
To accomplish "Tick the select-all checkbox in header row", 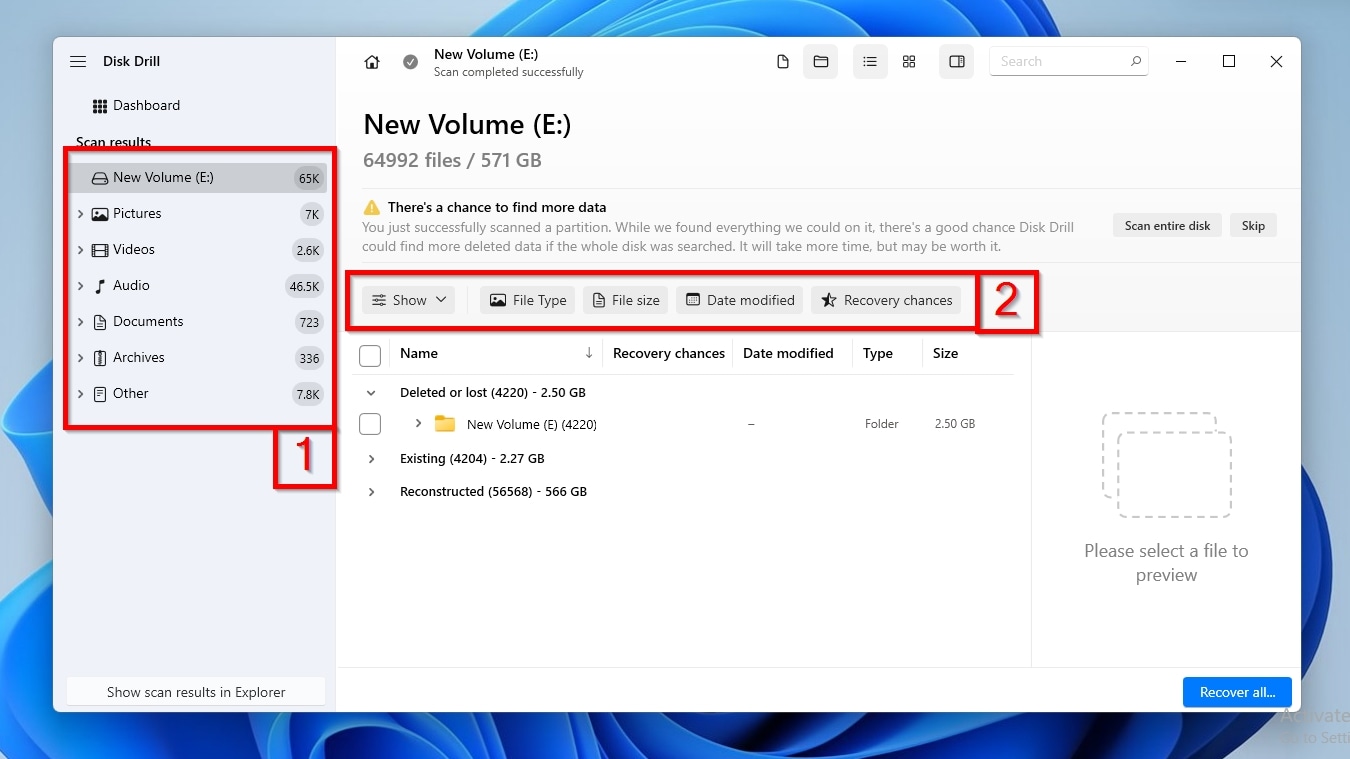I will (370, 355).
